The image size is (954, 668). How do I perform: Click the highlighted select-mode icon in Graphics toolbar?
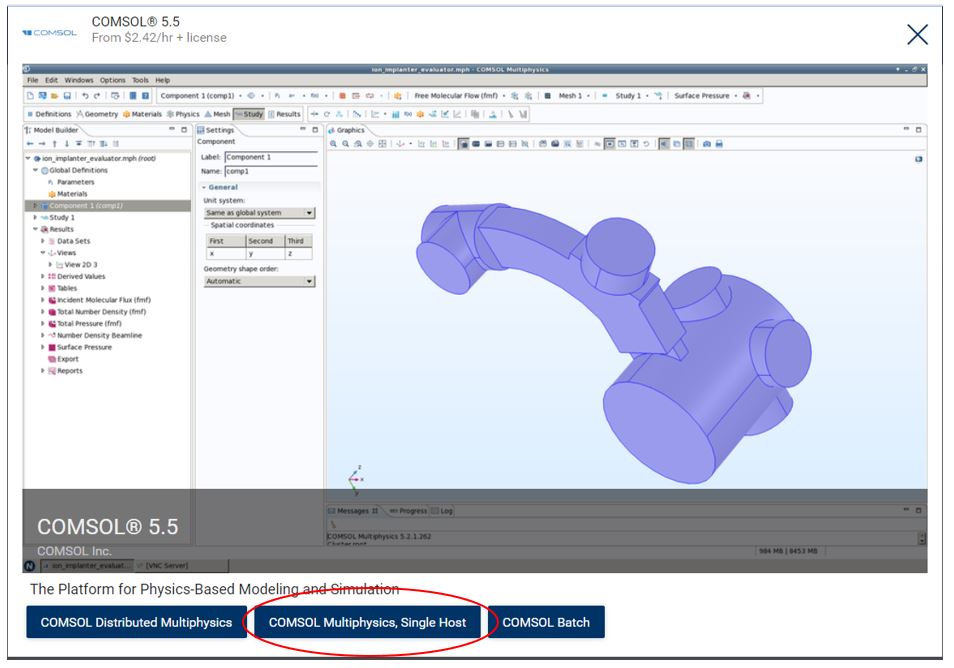(x=463, y=144)
